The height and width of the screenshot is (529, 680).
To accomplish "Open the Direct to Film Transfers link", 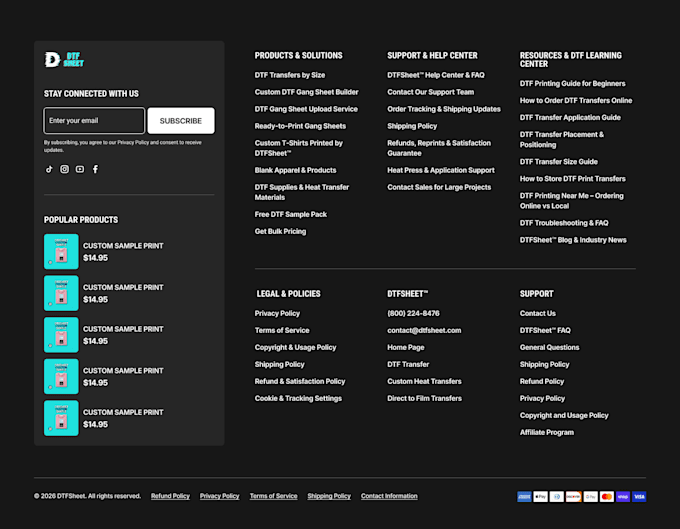I will 424,398.
